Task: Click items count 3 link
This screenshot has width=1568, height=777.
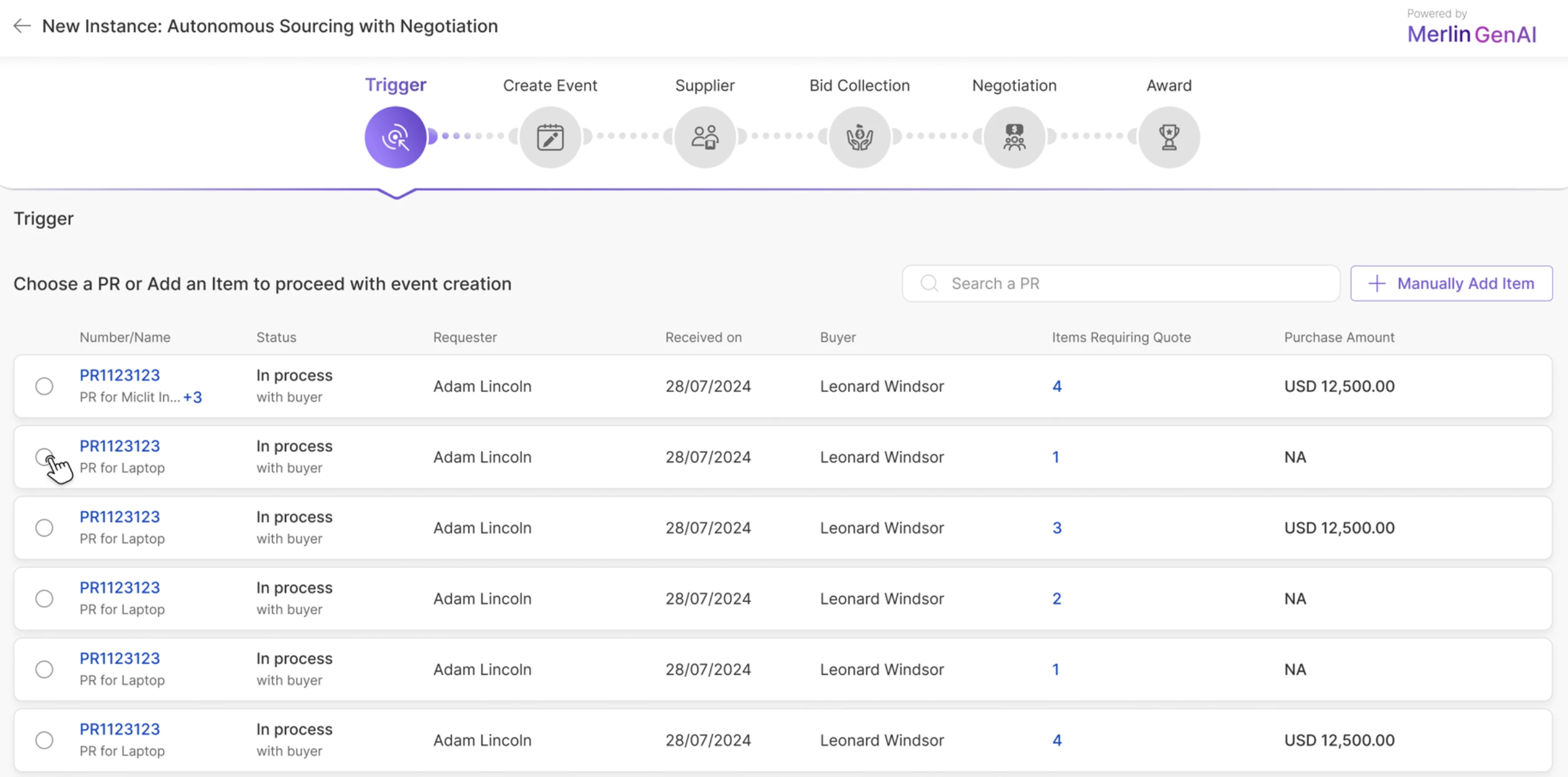Action: tap(1057, 527)
